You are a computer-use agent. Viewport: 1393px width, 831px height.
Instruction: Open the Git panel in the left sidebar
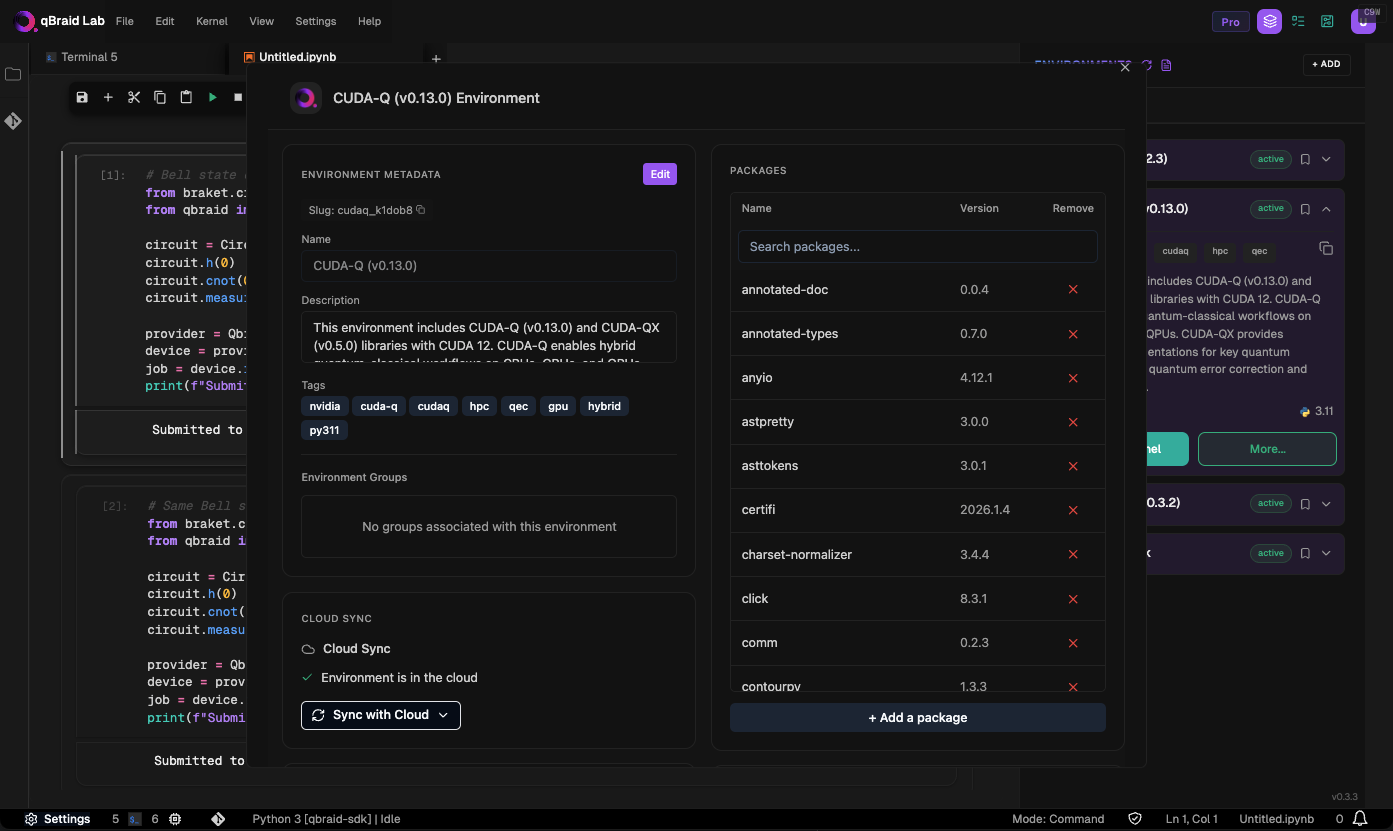click(13, 121)
